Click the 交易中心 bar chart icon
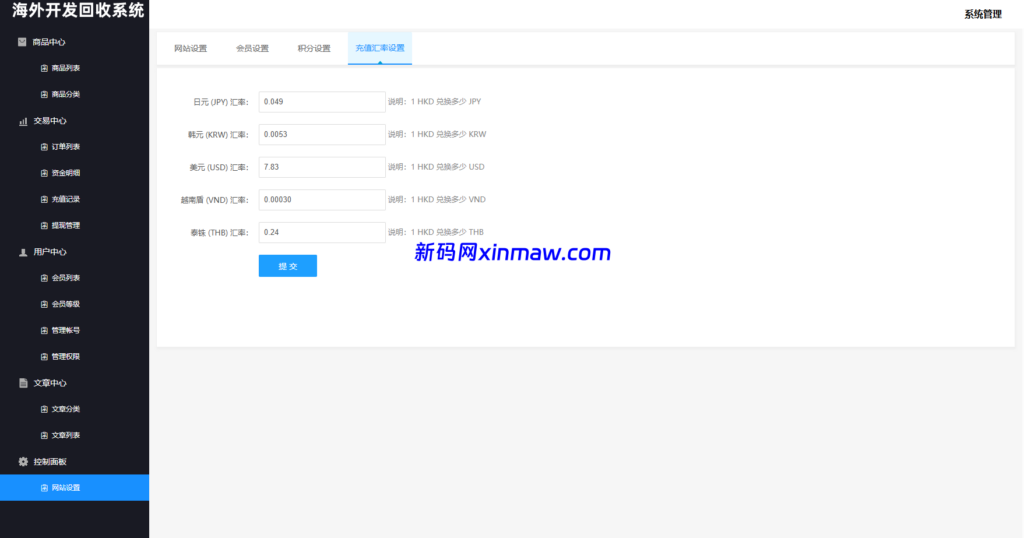Screen dimensions: 1024x538 (23, 121)
